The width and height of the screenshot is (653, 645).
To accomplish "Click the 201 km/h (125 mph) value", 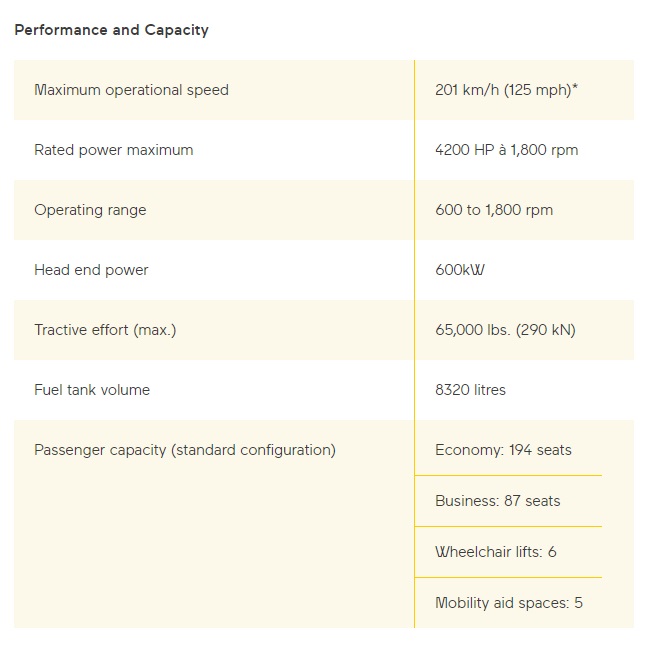I will coord(503,90).
